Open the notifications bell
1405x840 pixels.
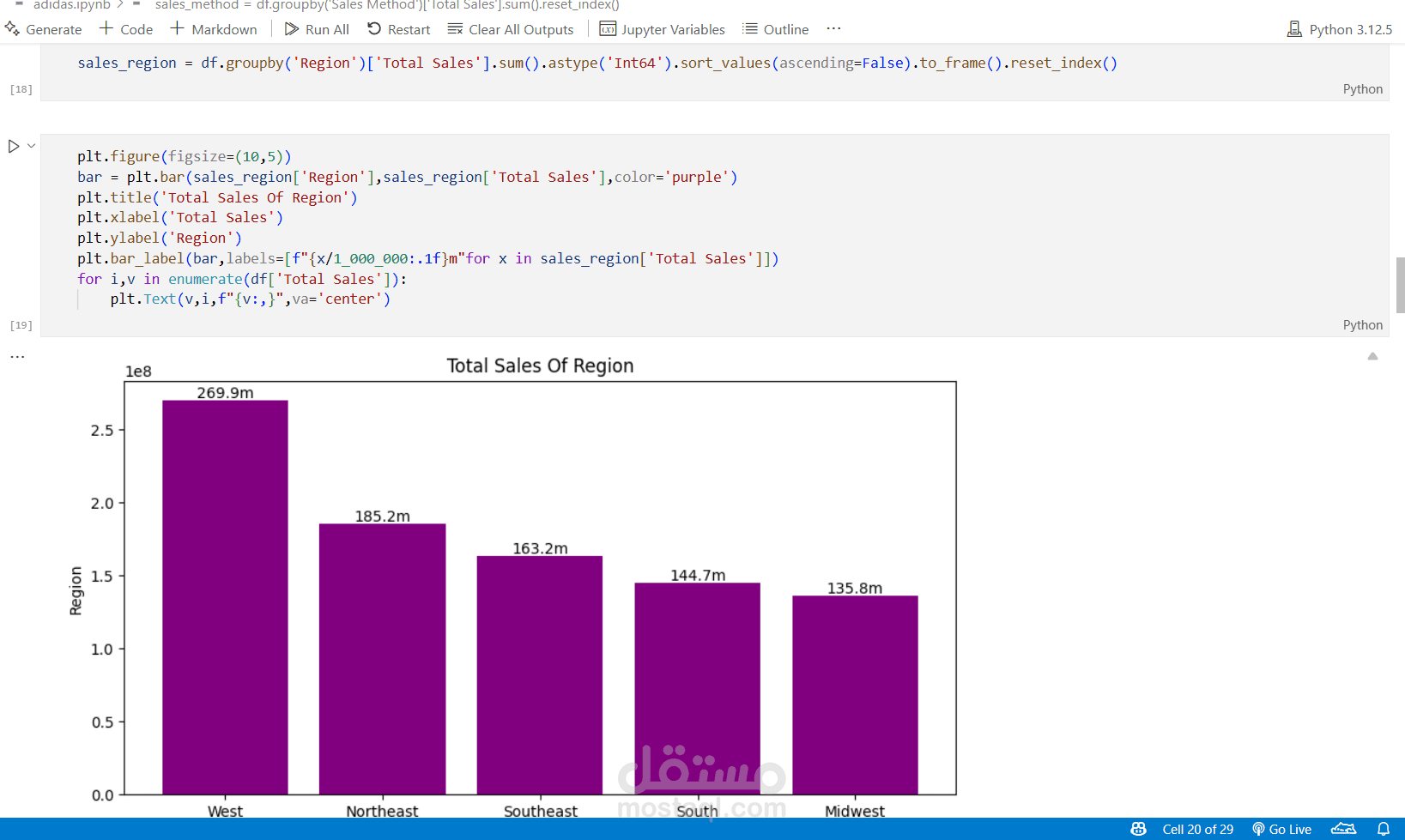[x=1384, y=829]
